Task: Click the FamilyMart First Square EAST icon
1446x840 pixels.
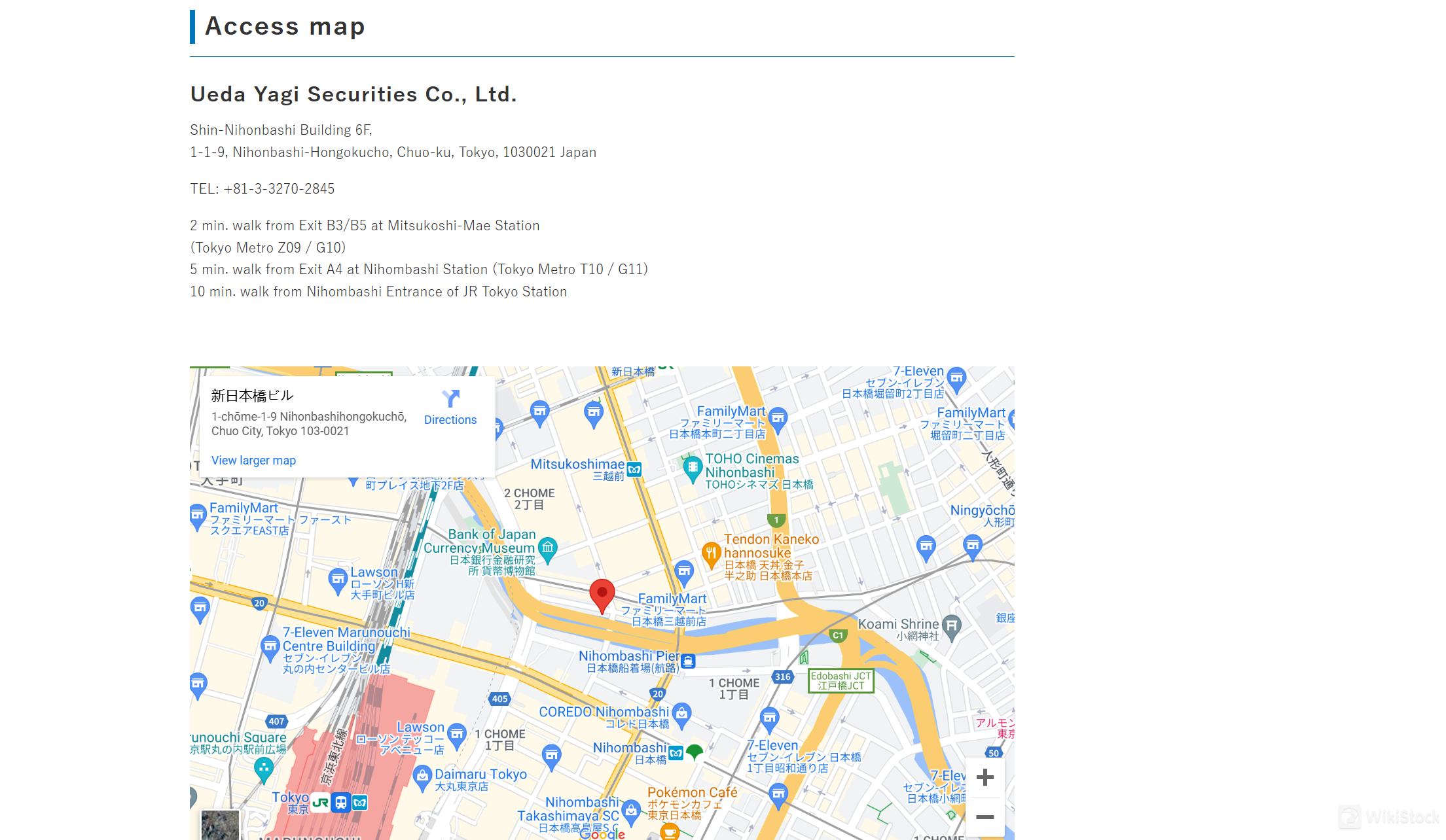Action: click(x=197, y=517)
